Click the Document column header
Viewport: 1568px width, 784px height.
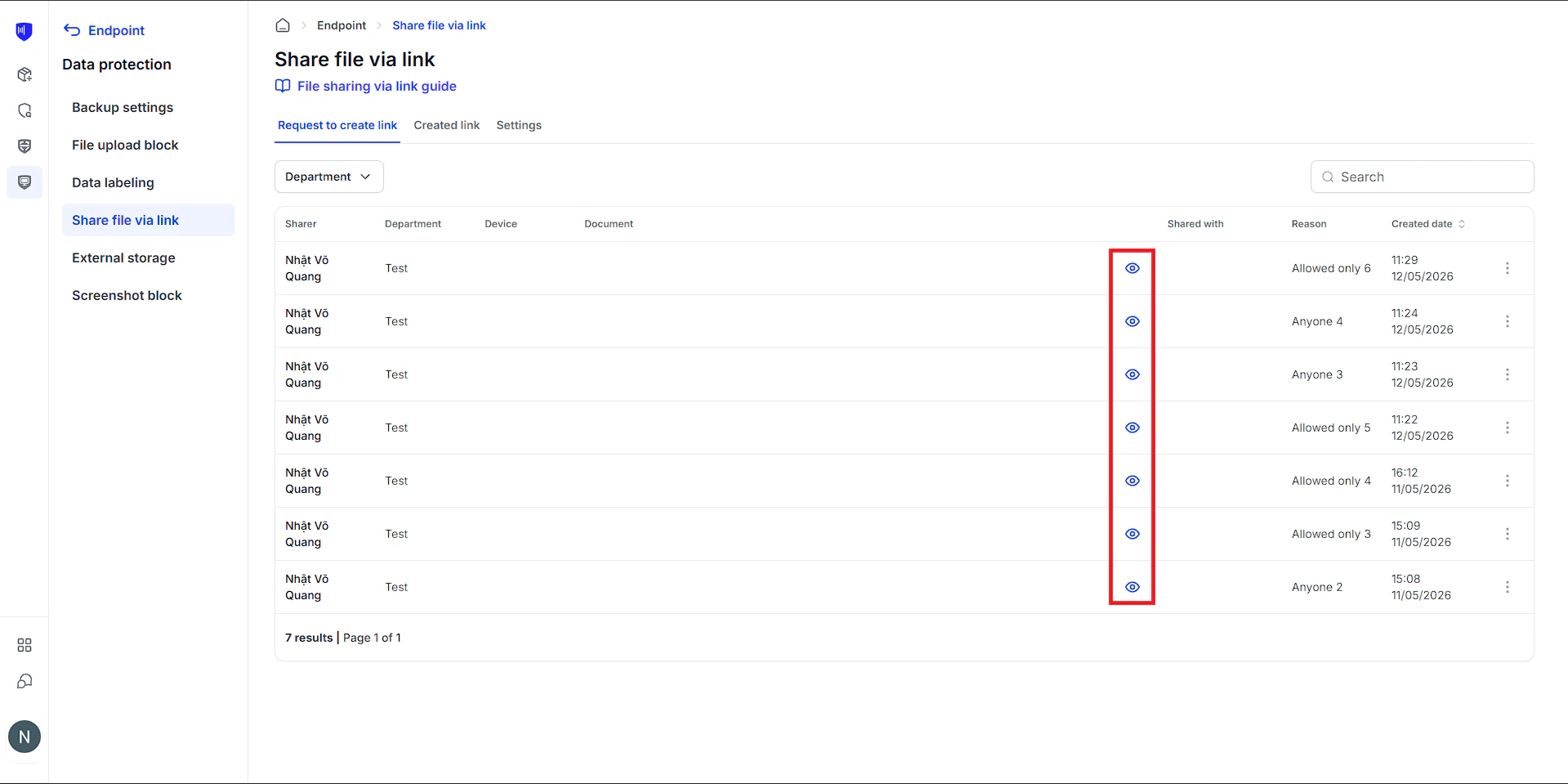click(609, 224)
